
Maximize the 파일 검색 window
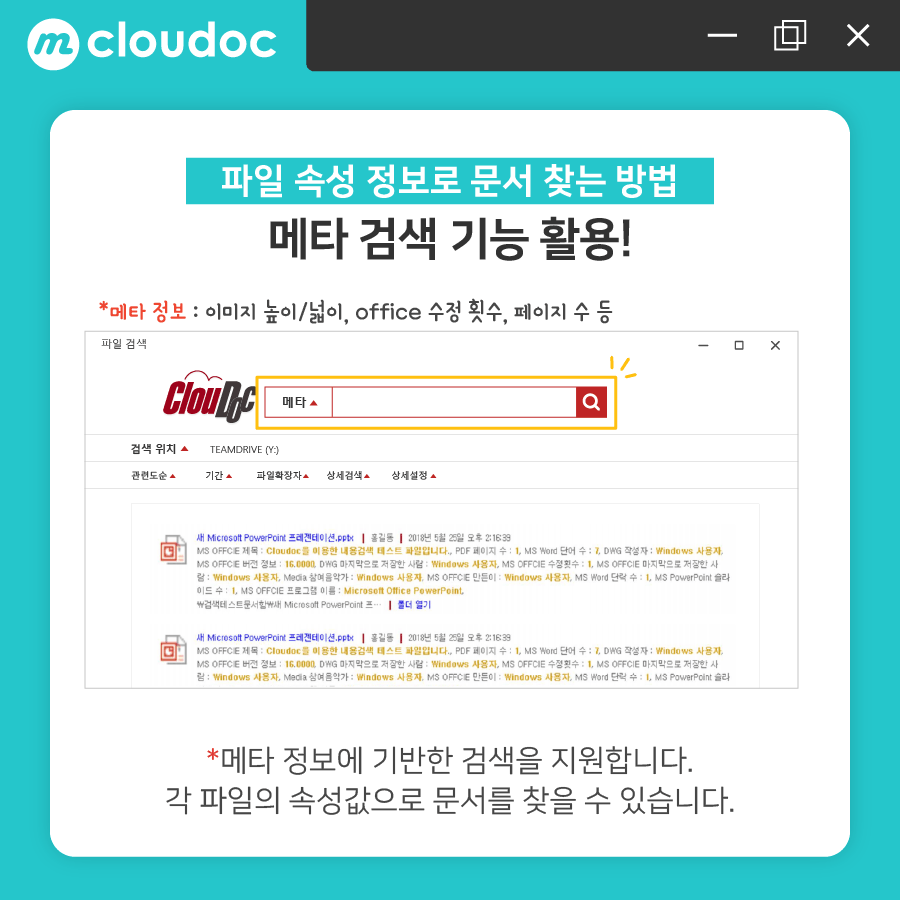point(739,345)
